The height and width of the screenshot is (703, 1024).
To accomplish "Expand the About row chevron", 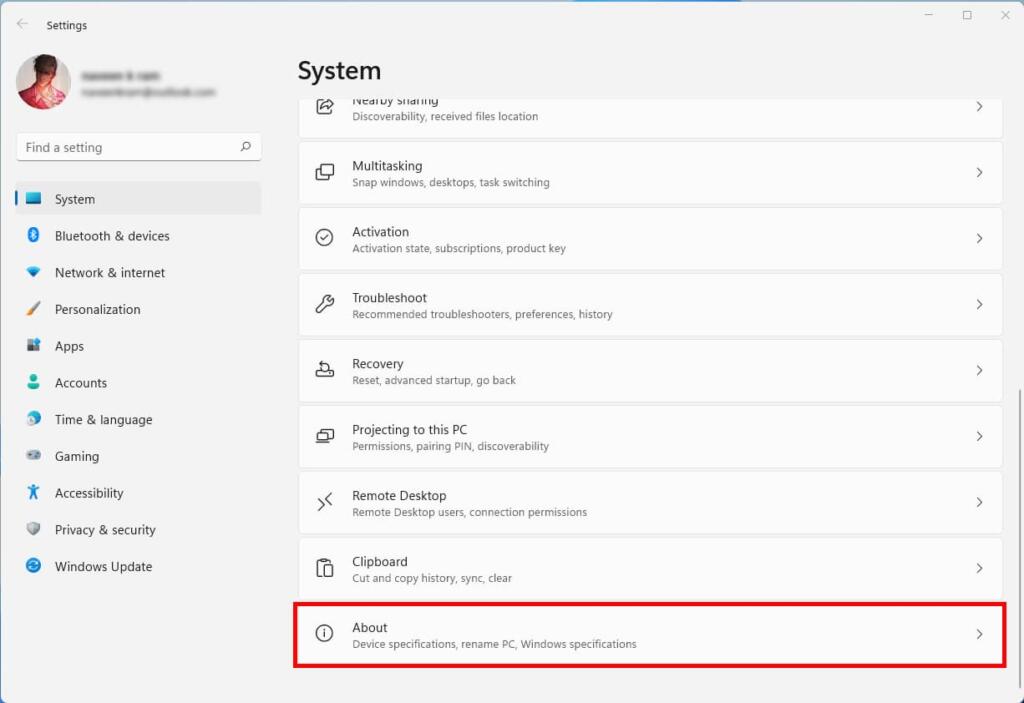I will [x=979, y=634].
